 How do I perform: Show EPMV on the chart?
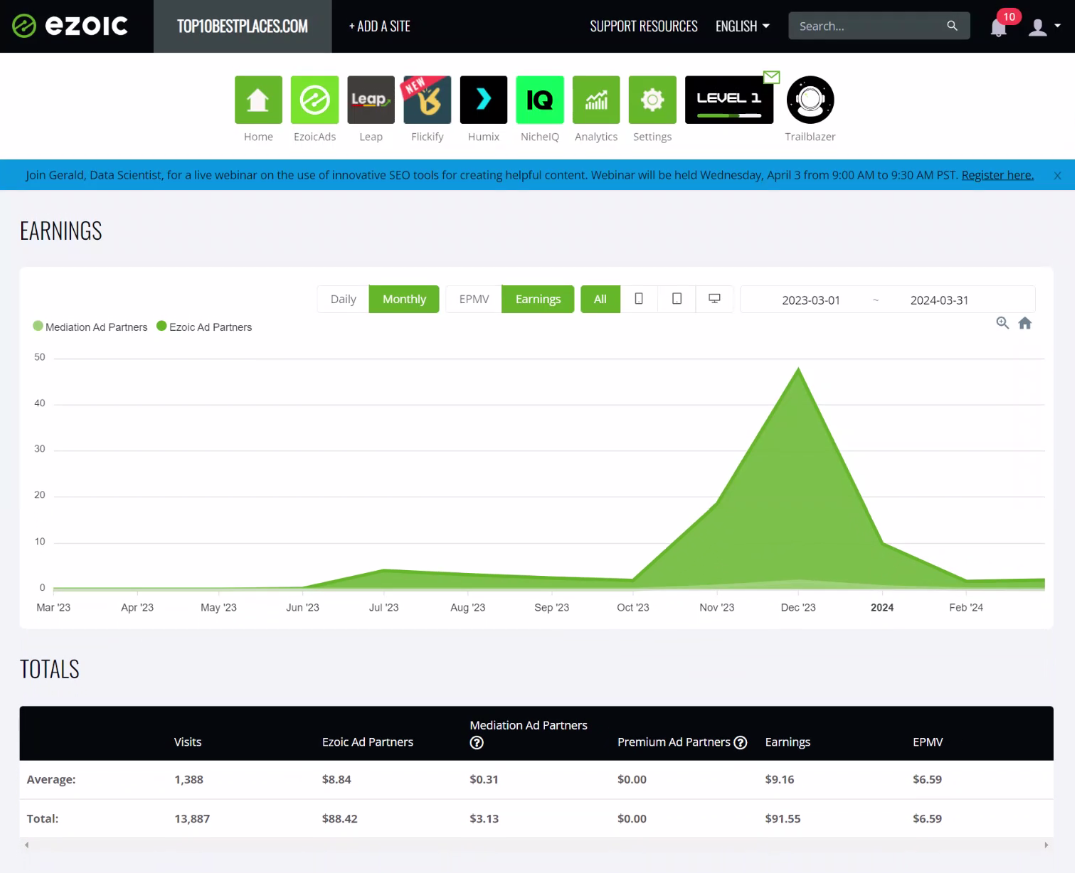click(474, 299)
